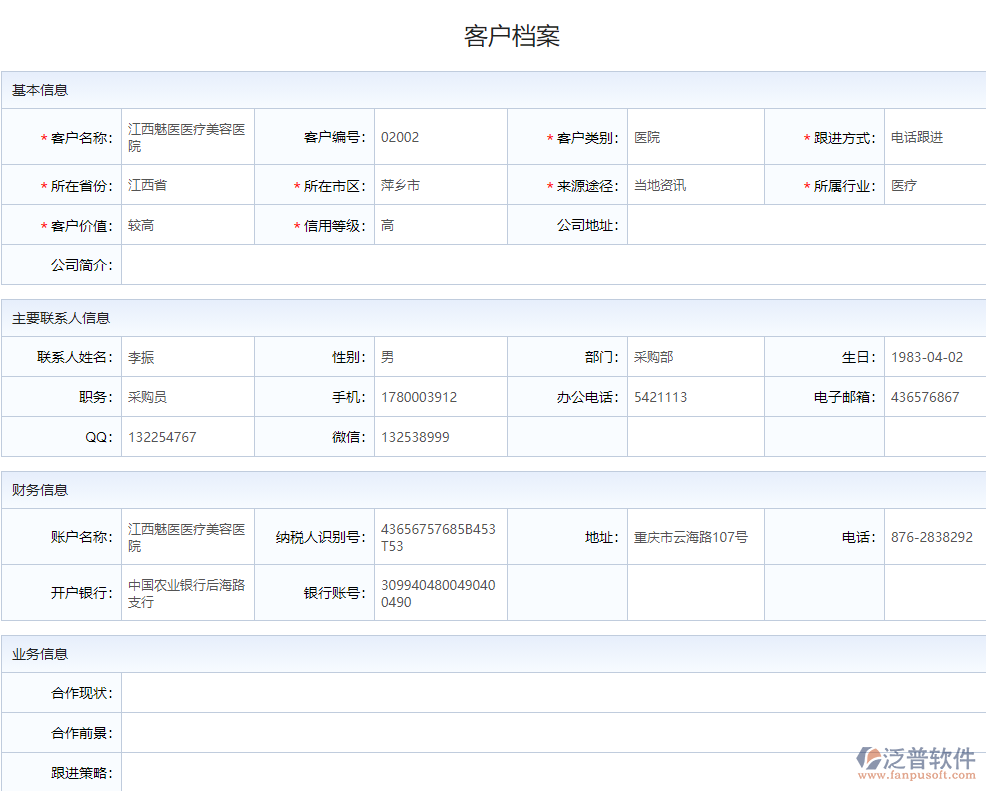Click the 泛普软件 logo icon

868,758
